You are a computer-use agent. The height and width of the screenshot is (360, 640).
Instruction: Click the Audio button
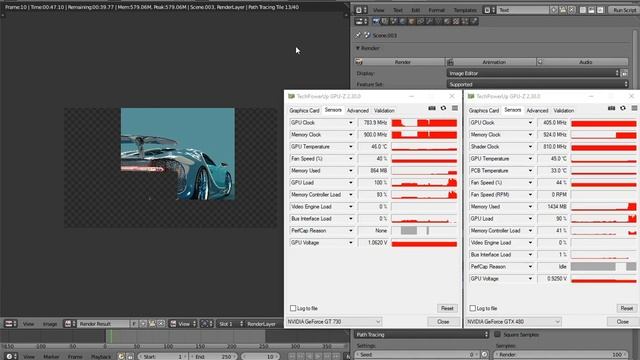582,62
